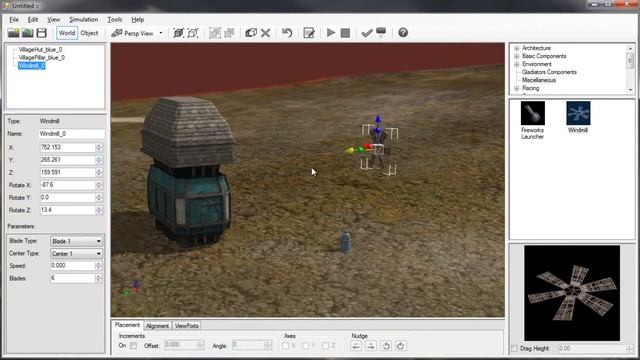Click the Blades count spinner arrows

point(98,278)
